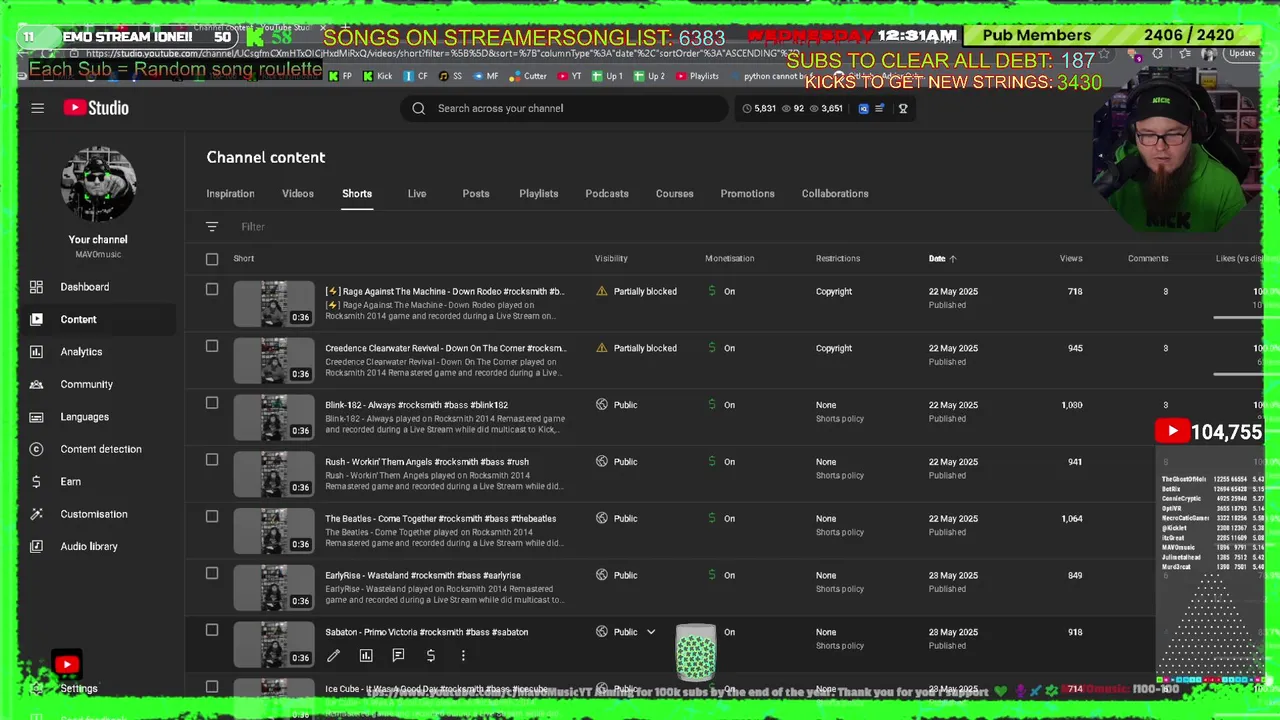Select The Beatles Come Together checkbox

pos(212,517)
